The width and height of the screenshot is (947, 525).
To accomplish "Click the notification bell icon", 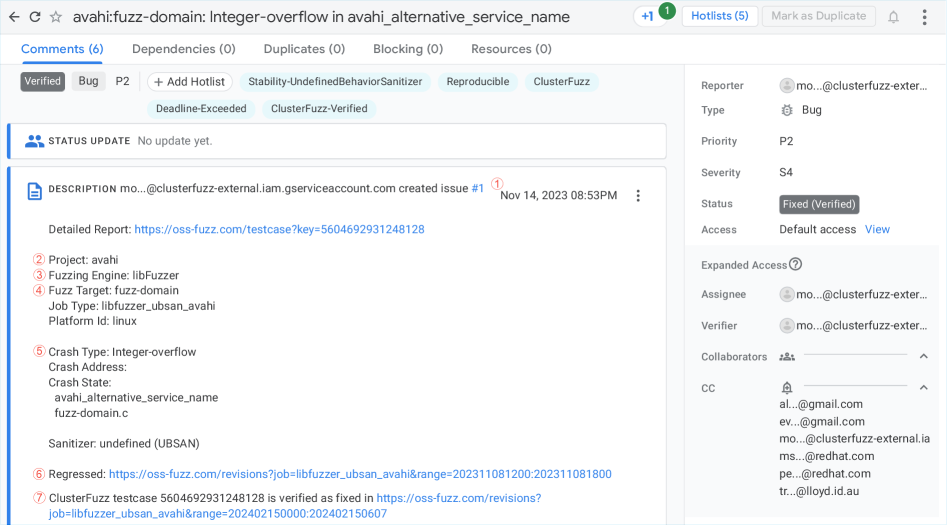I will pos(893,17).
